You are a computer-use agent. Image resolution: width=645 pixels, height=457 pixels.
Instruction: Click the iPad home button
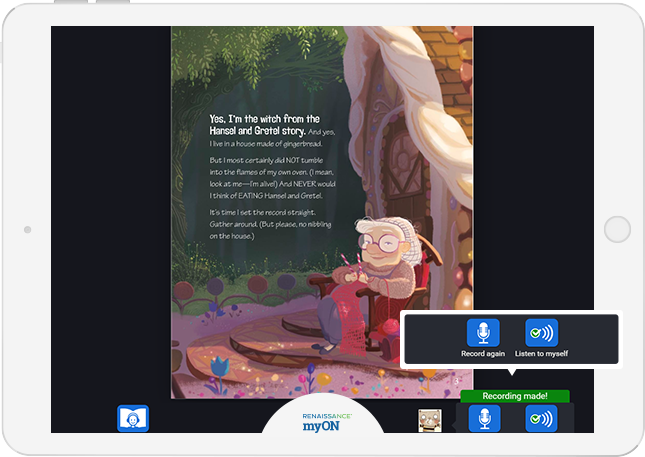[x=617, y=229]
